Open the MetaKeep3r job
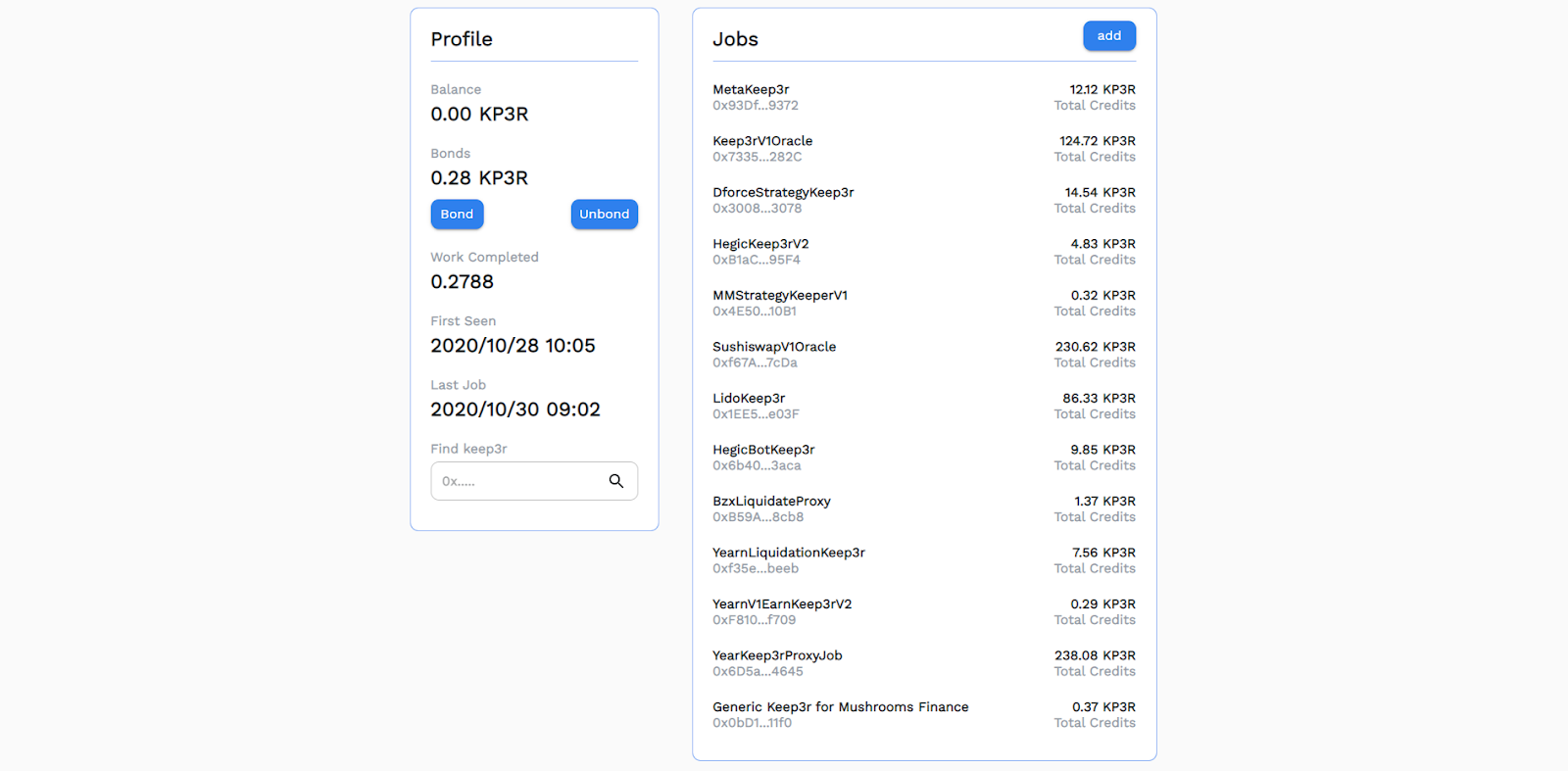 tap(751, 89)
